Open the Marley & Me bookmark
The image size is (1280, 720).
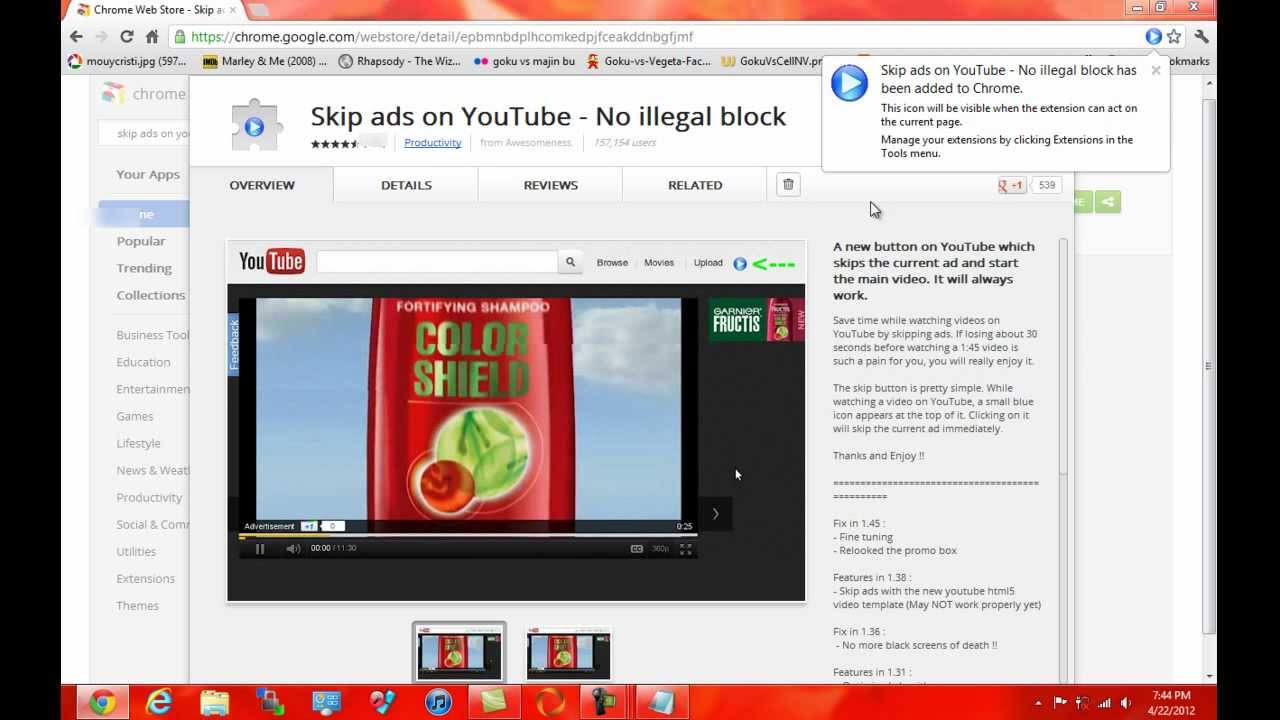[265, 61]
